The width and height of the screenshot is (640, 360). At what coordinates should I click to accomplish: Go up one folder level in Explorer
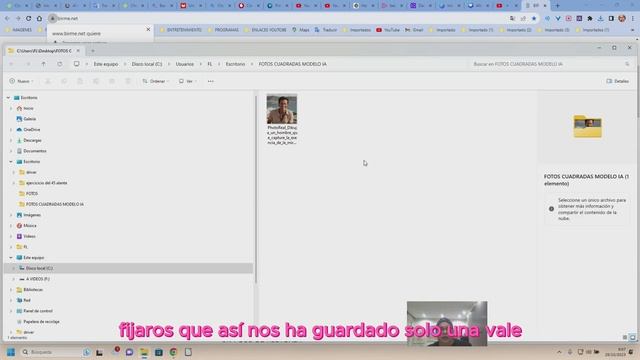click(x=43, y=64)
